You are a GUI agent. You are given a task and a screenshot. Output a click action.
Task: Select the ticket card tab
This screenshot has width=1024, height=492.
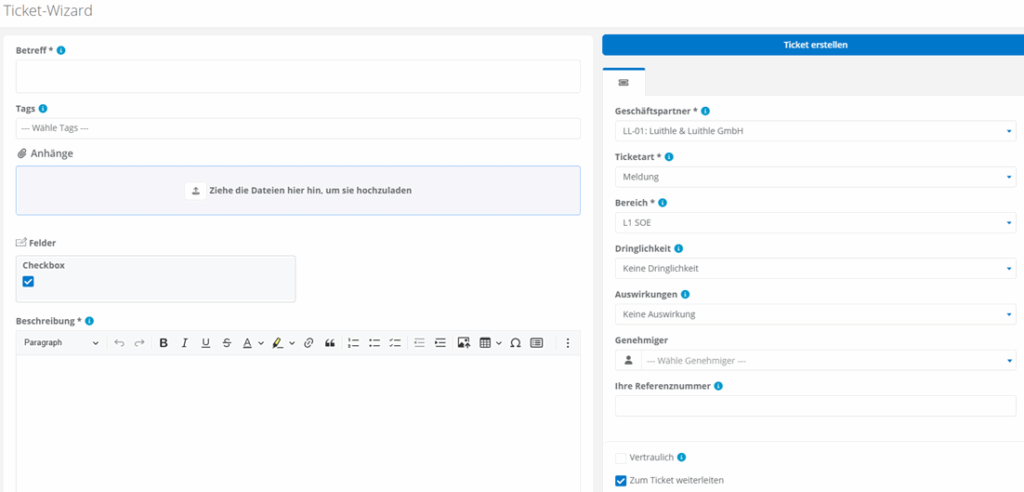pos(623,82)
